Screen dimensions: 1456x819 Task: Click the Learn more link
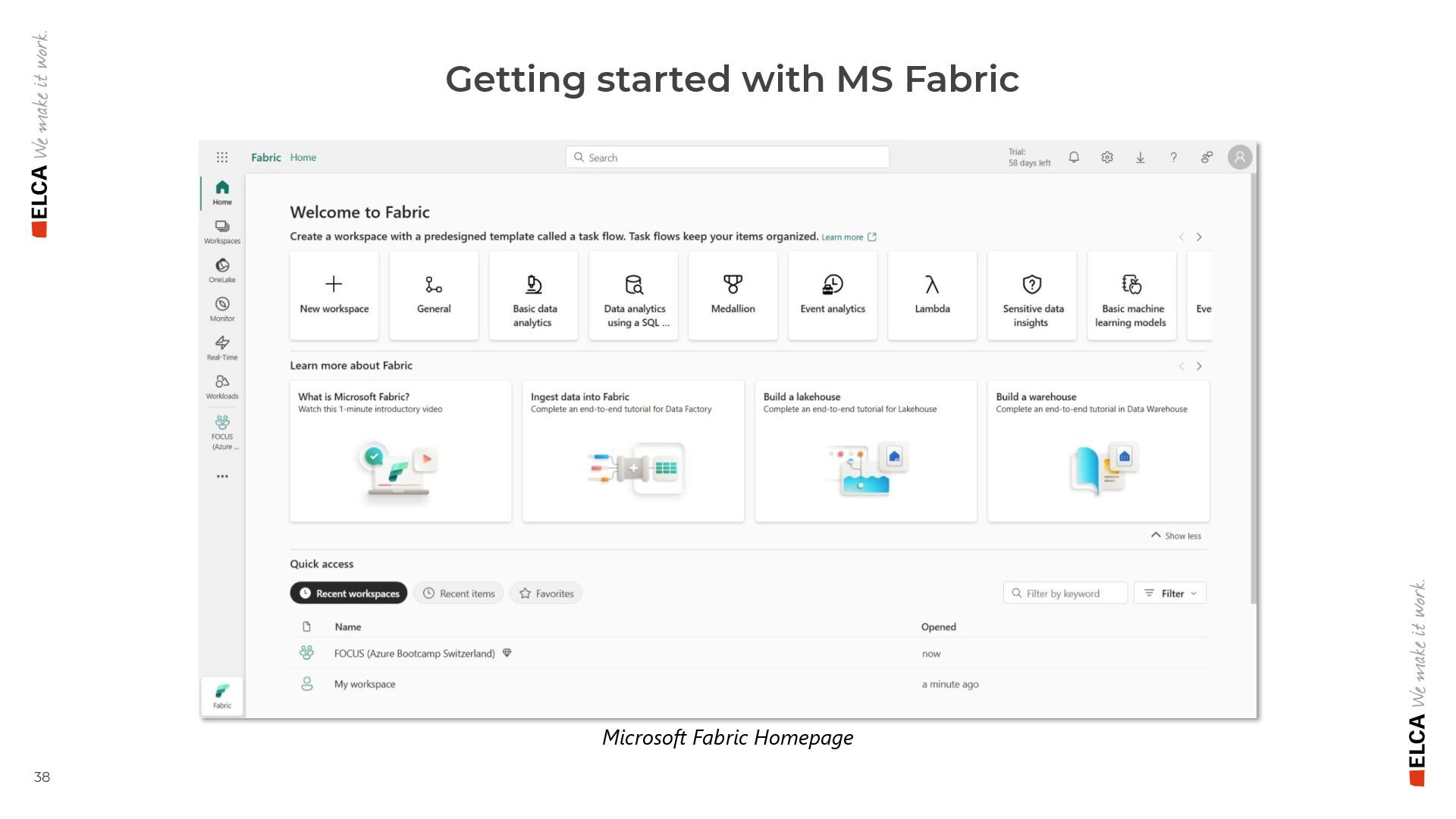pos(843,237)
